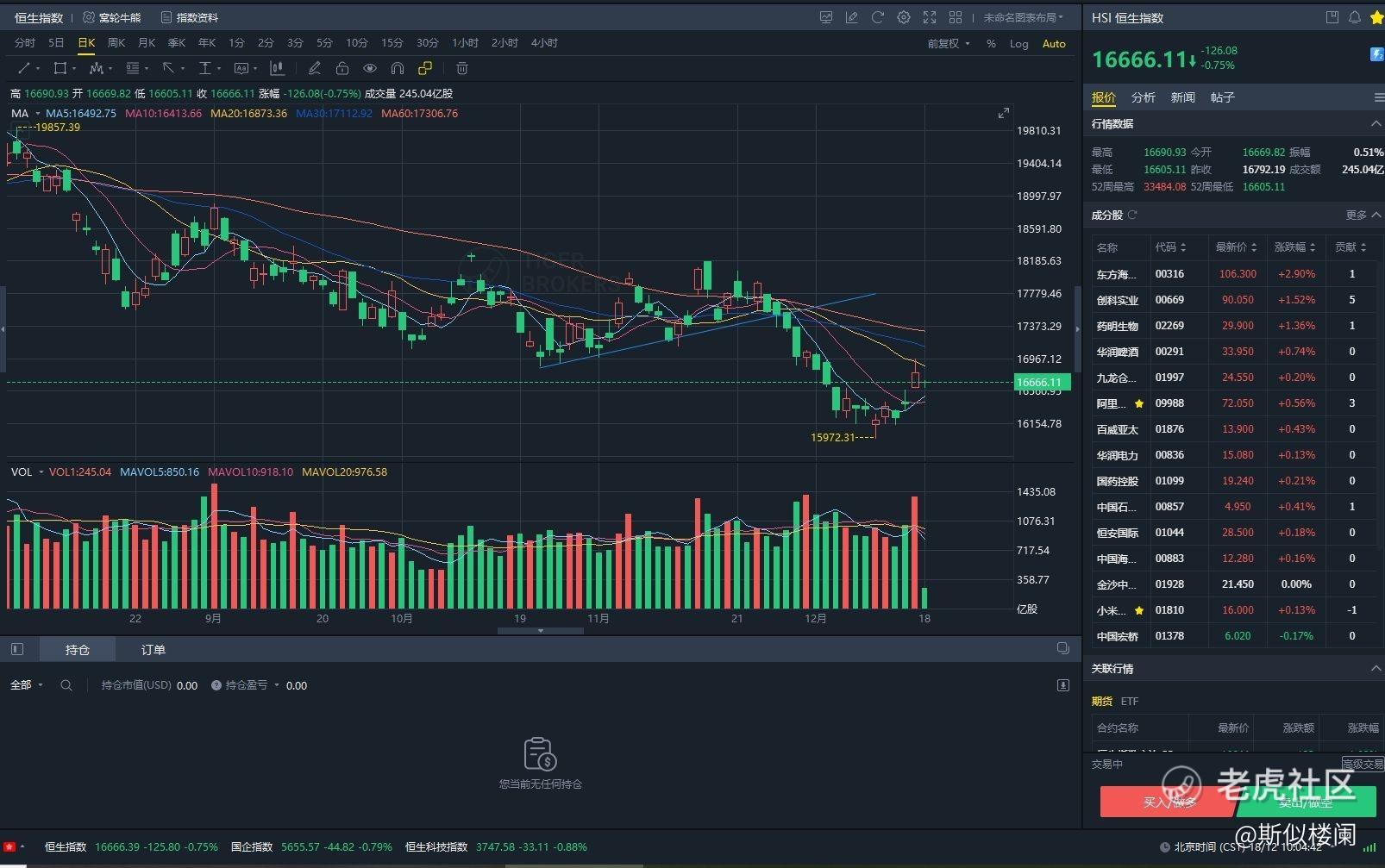Switch to the 分时 intraday tab
This screenshot has height=868, width=1385.
[x=25, y=43]
